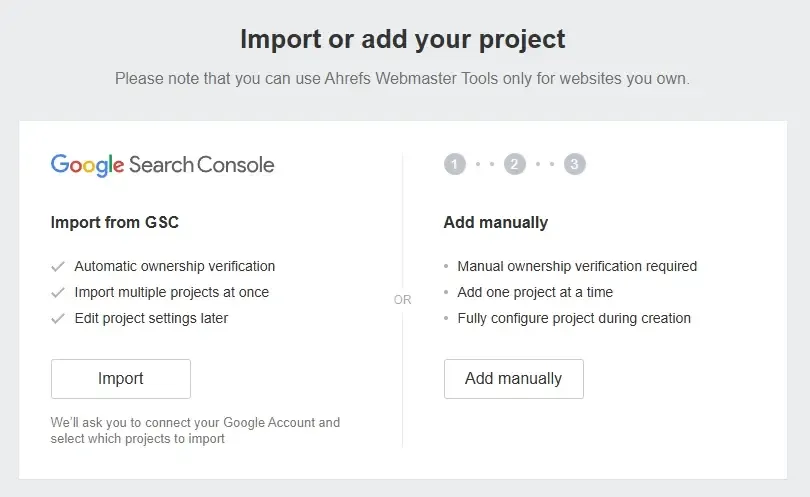Image resolution: width=810 pixels, height=497 pixels.
Task: Click the Import from GSC heading
Action: [x=115, y=222]
